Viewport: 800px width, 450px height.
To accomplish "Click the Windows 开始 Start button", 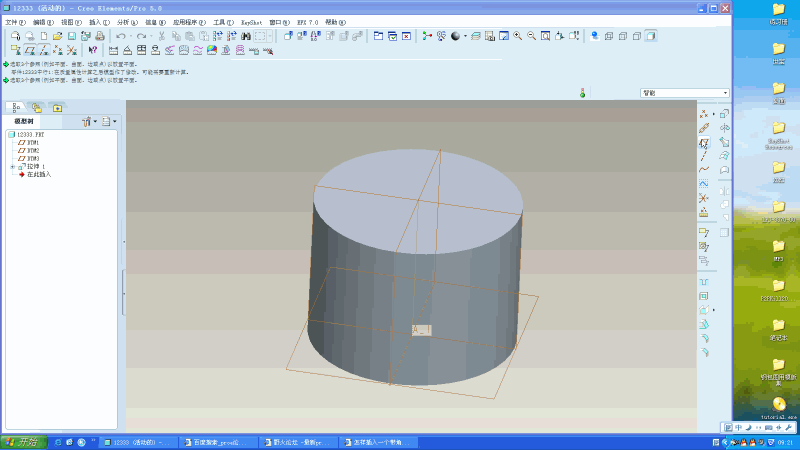I will point(24,442).
